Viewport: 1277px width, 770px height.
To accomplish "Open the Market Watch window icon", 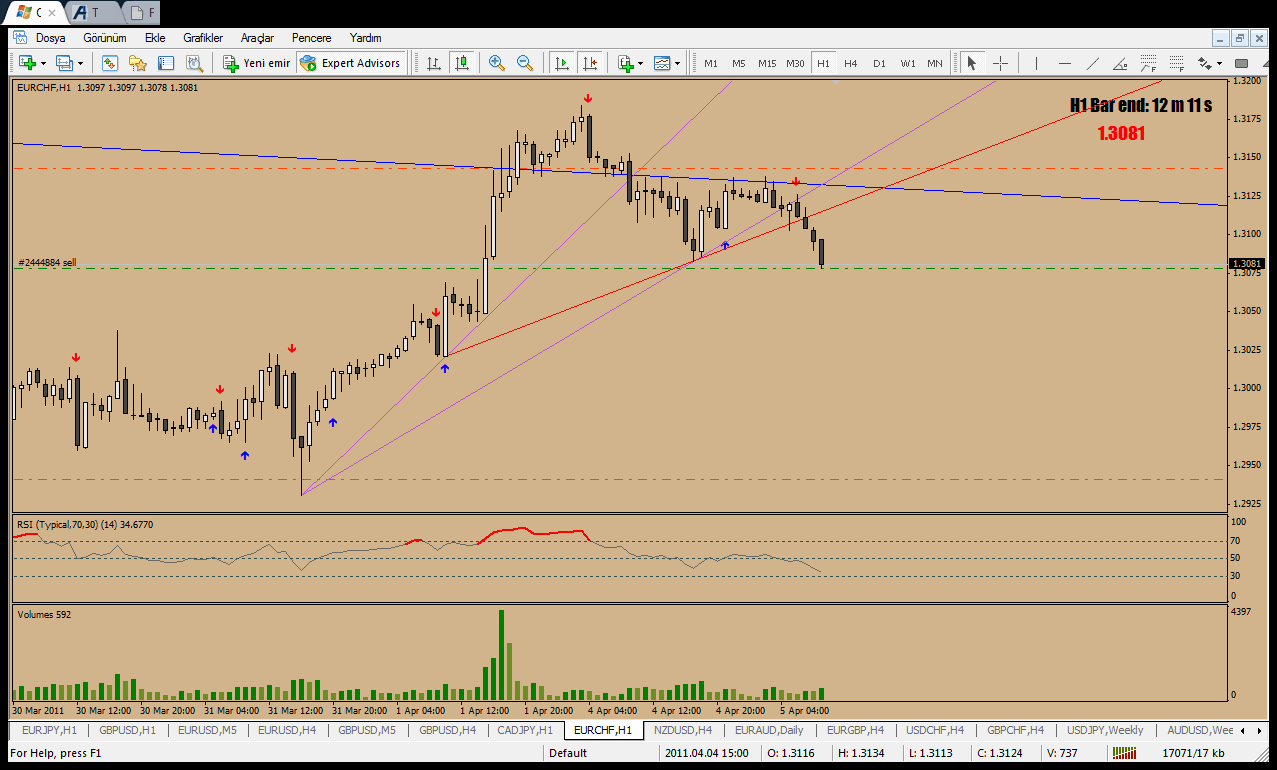I will (x=109, y=63).
